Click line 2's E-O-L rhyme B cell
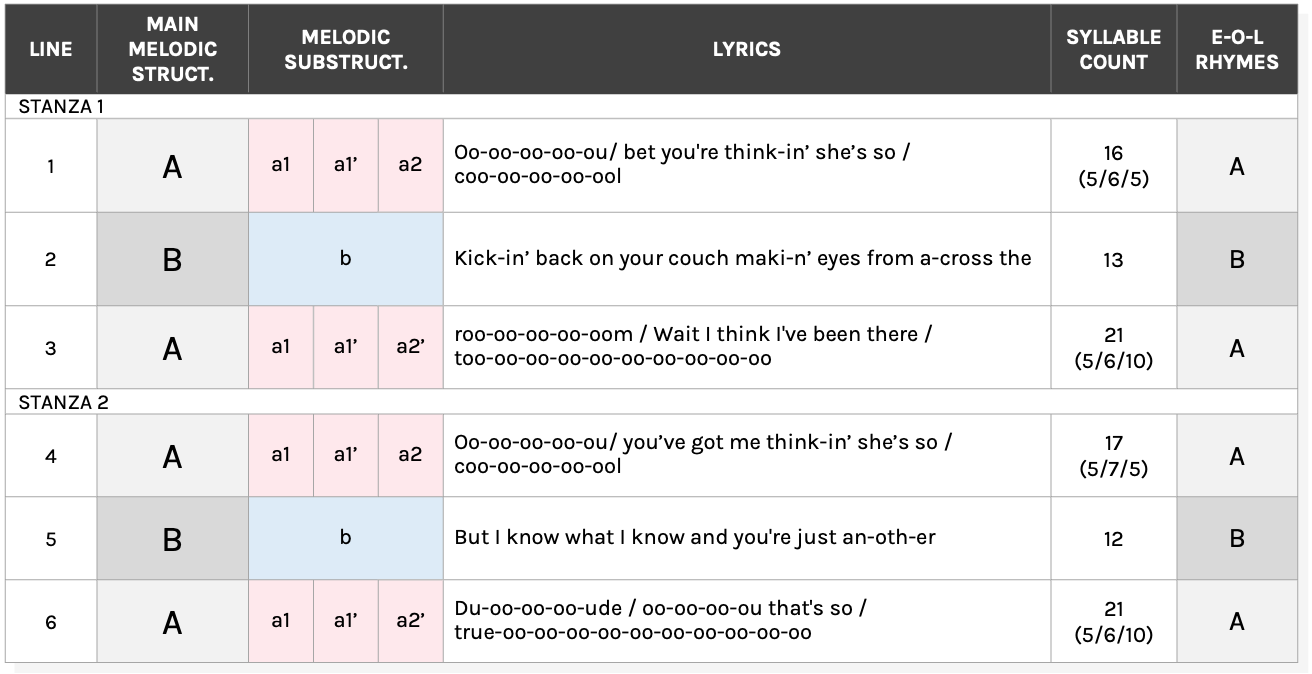 pos(1237,259)
